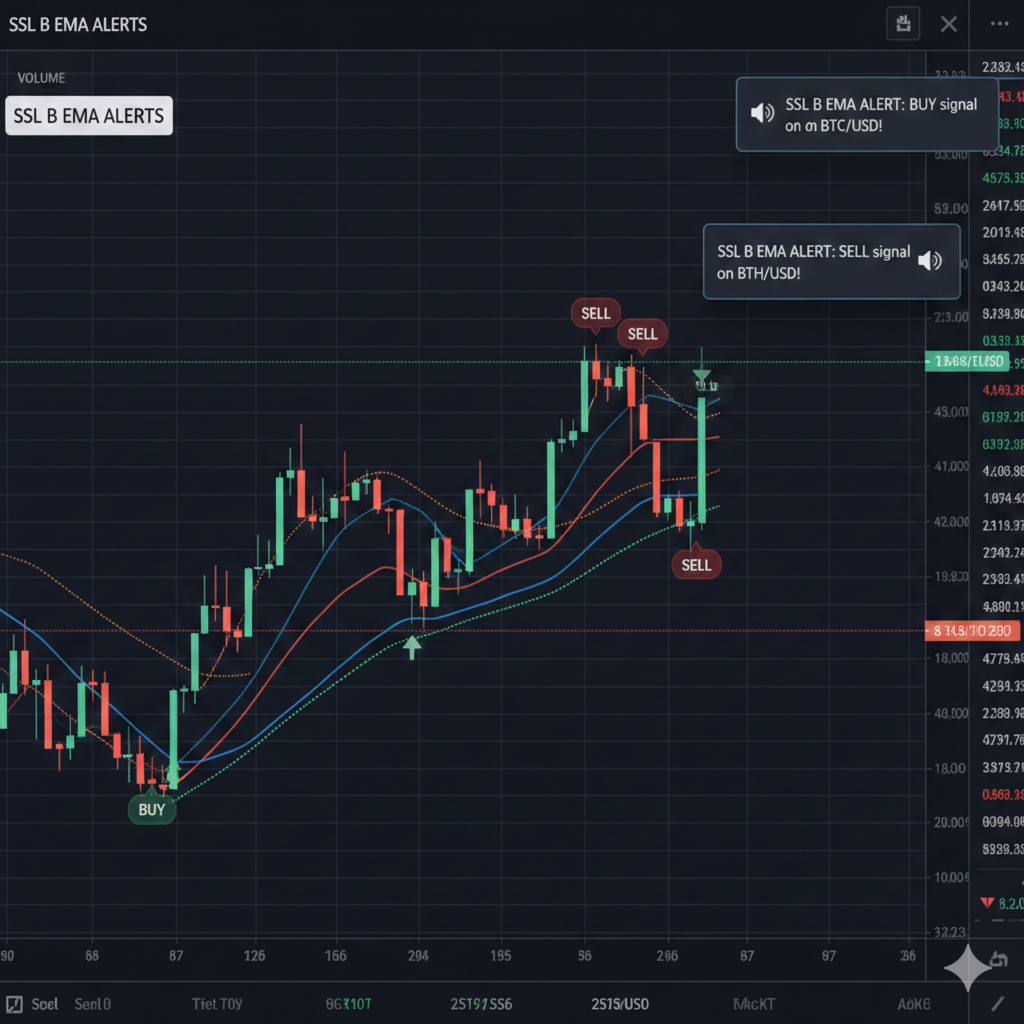The height and width of the screenshot is (1024, 1024).
Task: Click the save/snapshot icon in header
Action: point(903,24)
